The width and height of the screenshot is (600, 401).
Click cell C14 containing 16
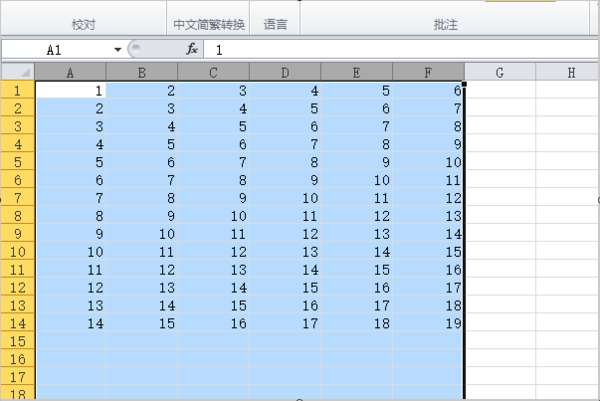[214, 323]
